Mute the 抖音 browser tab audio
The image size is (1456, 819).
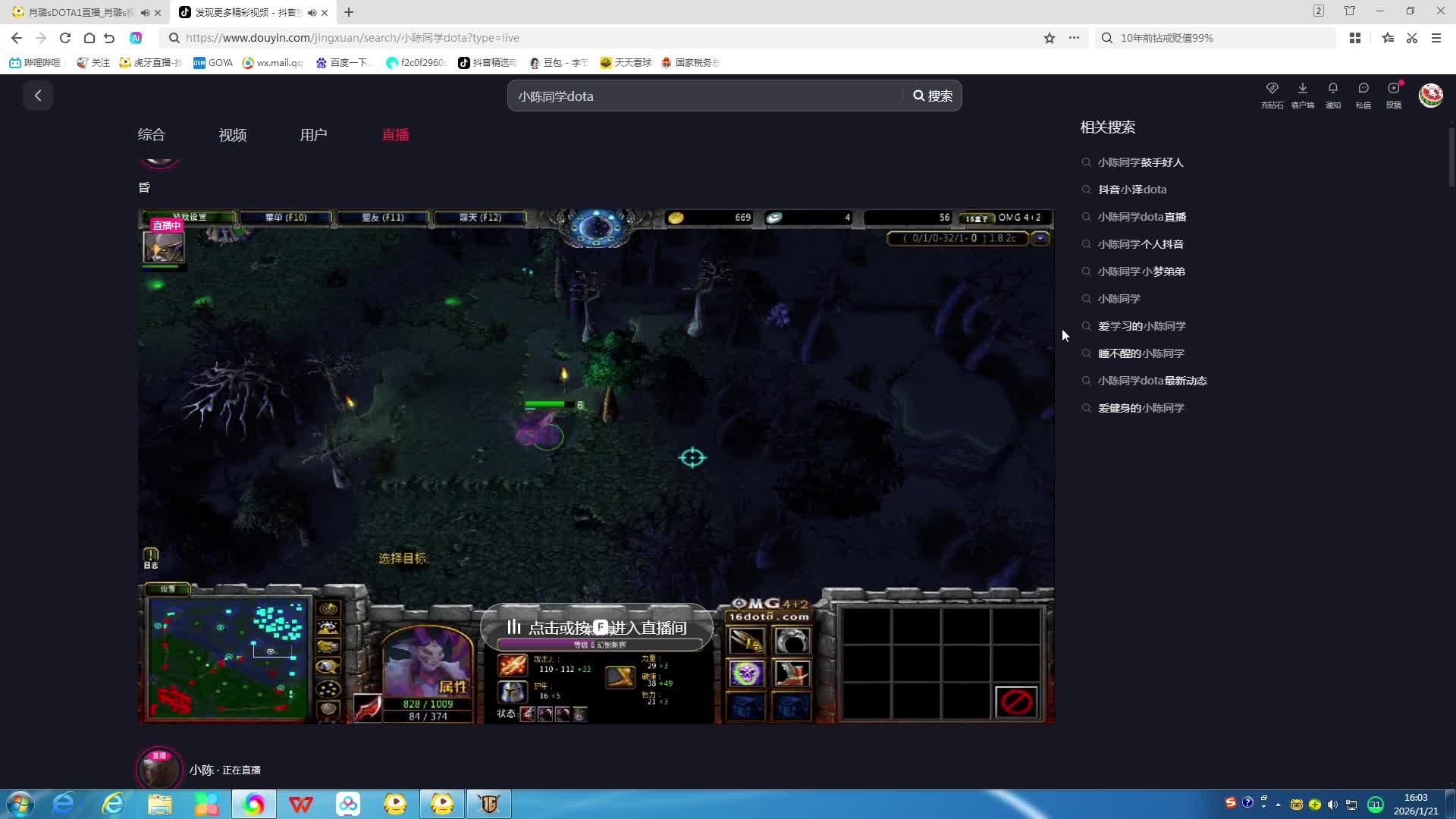pyautogui.click(x=312, y=12)
